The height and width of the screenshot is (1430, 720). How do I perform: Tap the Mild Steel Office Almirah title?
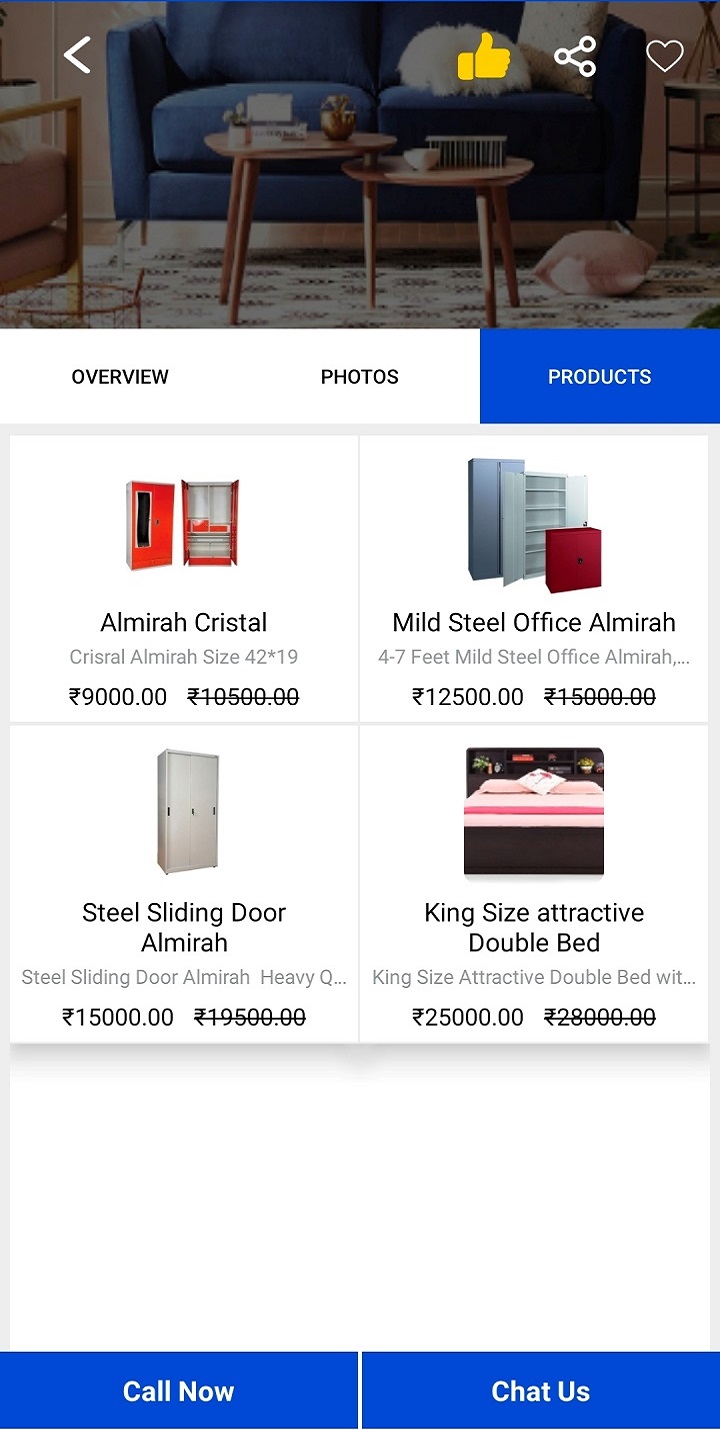tap(534, 622)
